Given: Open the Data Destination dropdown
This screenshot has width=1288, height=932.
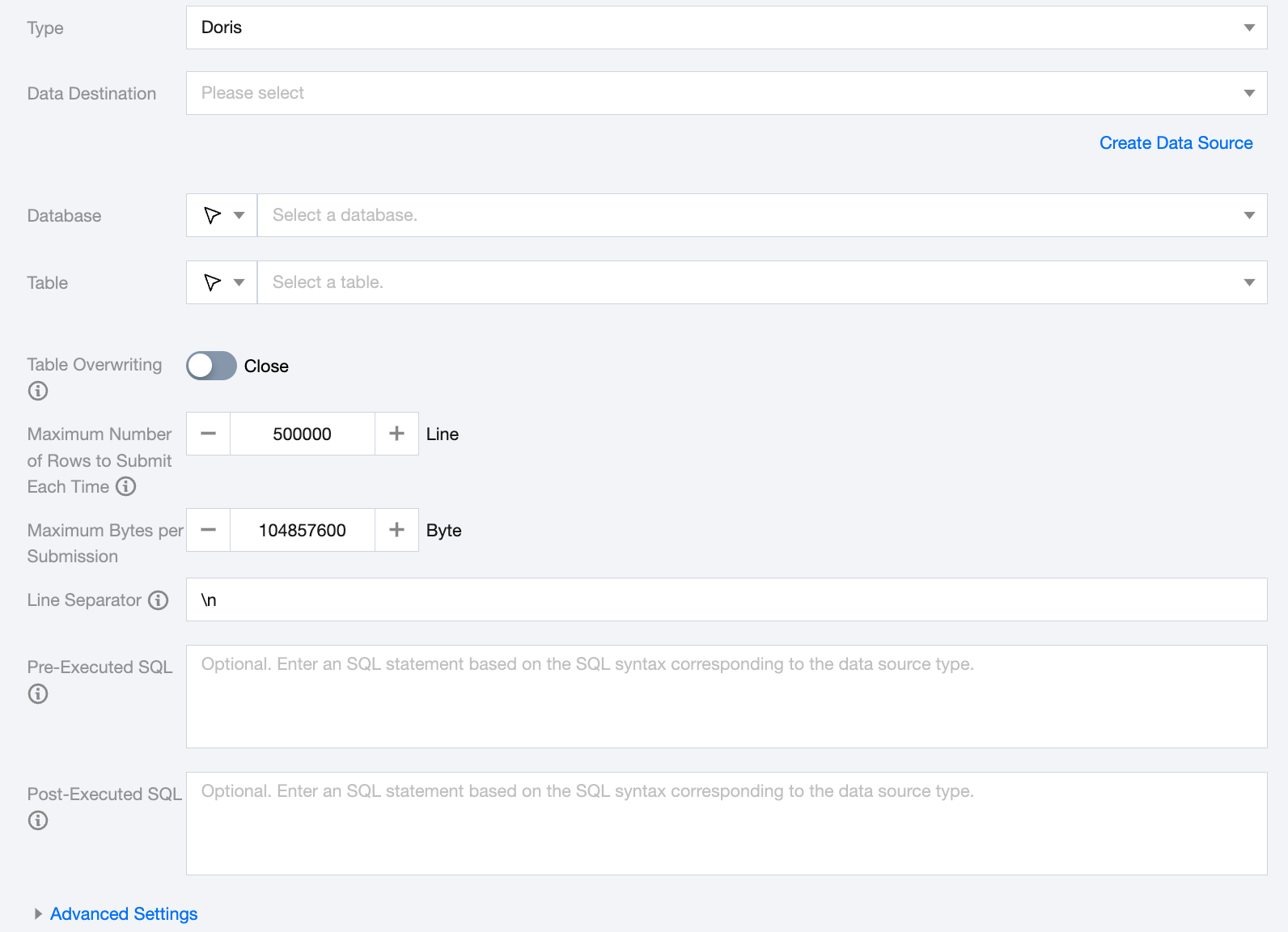Looking at the screenshot, I should coord(726,93).
